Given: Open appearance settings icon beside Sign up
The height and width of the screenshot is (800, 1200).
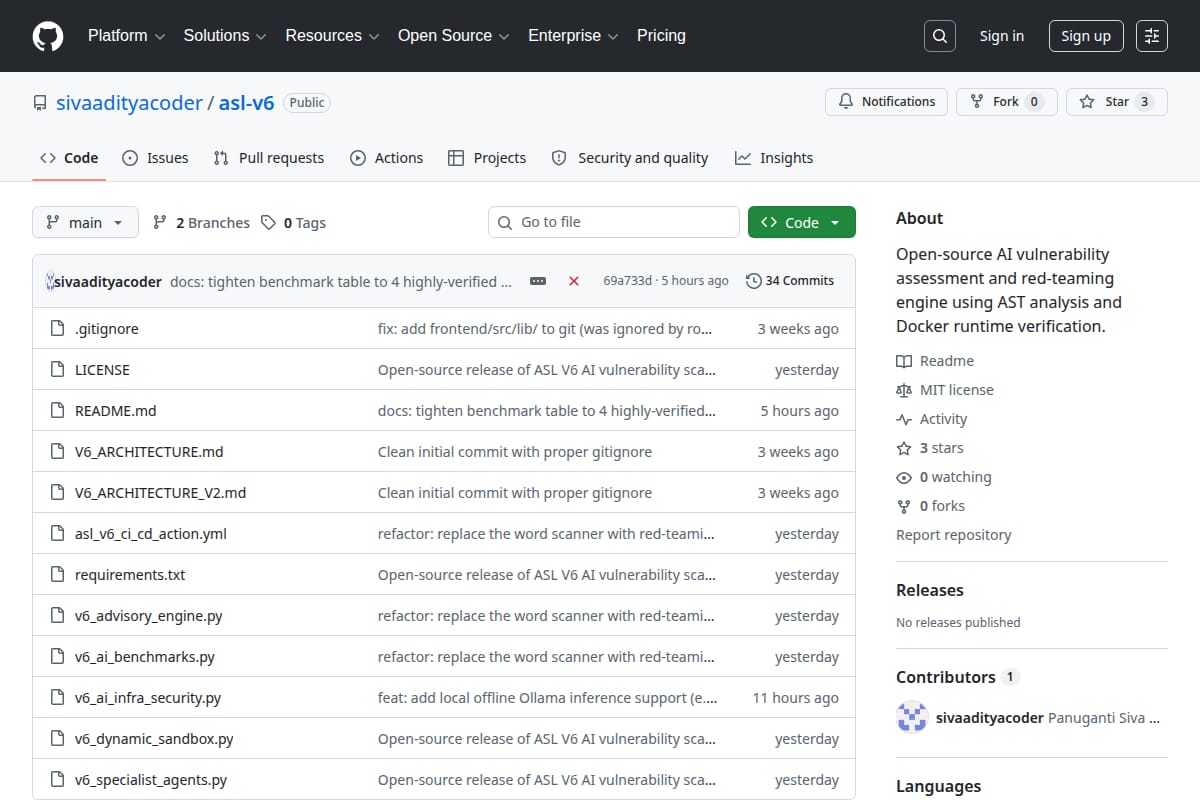Looking at the screenshot, I should click(x=1152, y=36).
